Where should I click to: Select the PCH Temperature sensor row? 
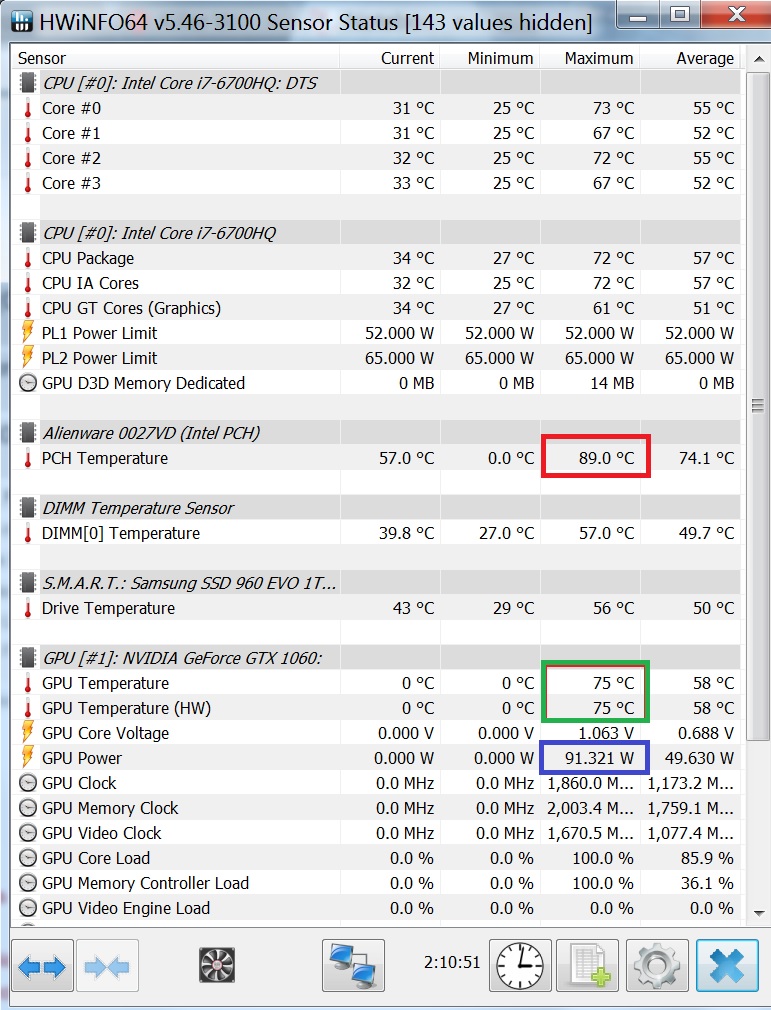click(376, 458)
